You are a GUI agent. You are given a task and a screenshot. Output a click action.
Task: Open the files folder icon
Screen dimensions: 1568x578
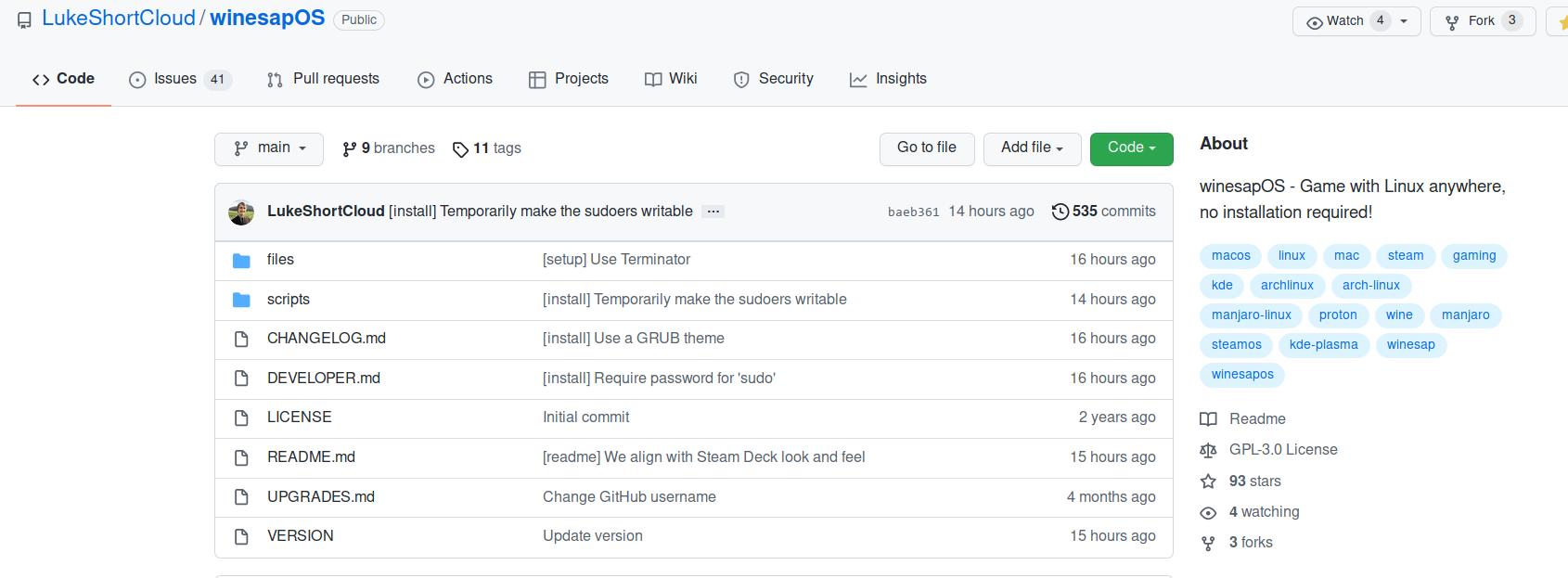pos(241,261)
